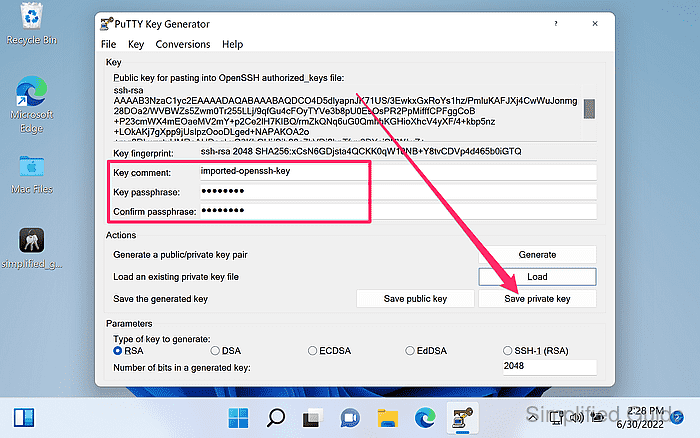700x438 pixels.
Task: Click the volume speaker tray icon
Action: tap(576, 418)
